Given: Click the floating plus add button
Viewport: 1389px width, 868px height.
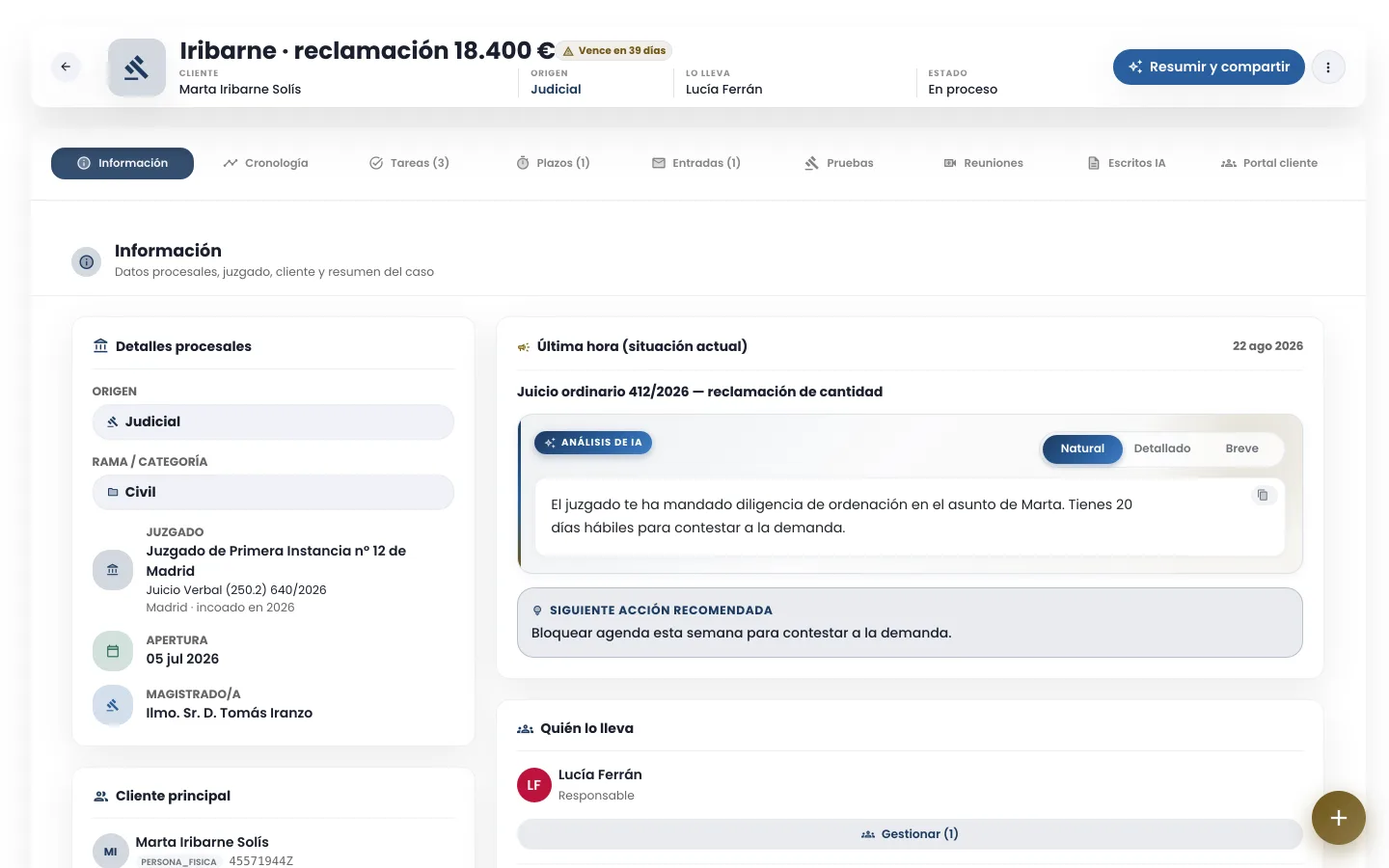Looking at the screenshot, I should click(1339, 818).
